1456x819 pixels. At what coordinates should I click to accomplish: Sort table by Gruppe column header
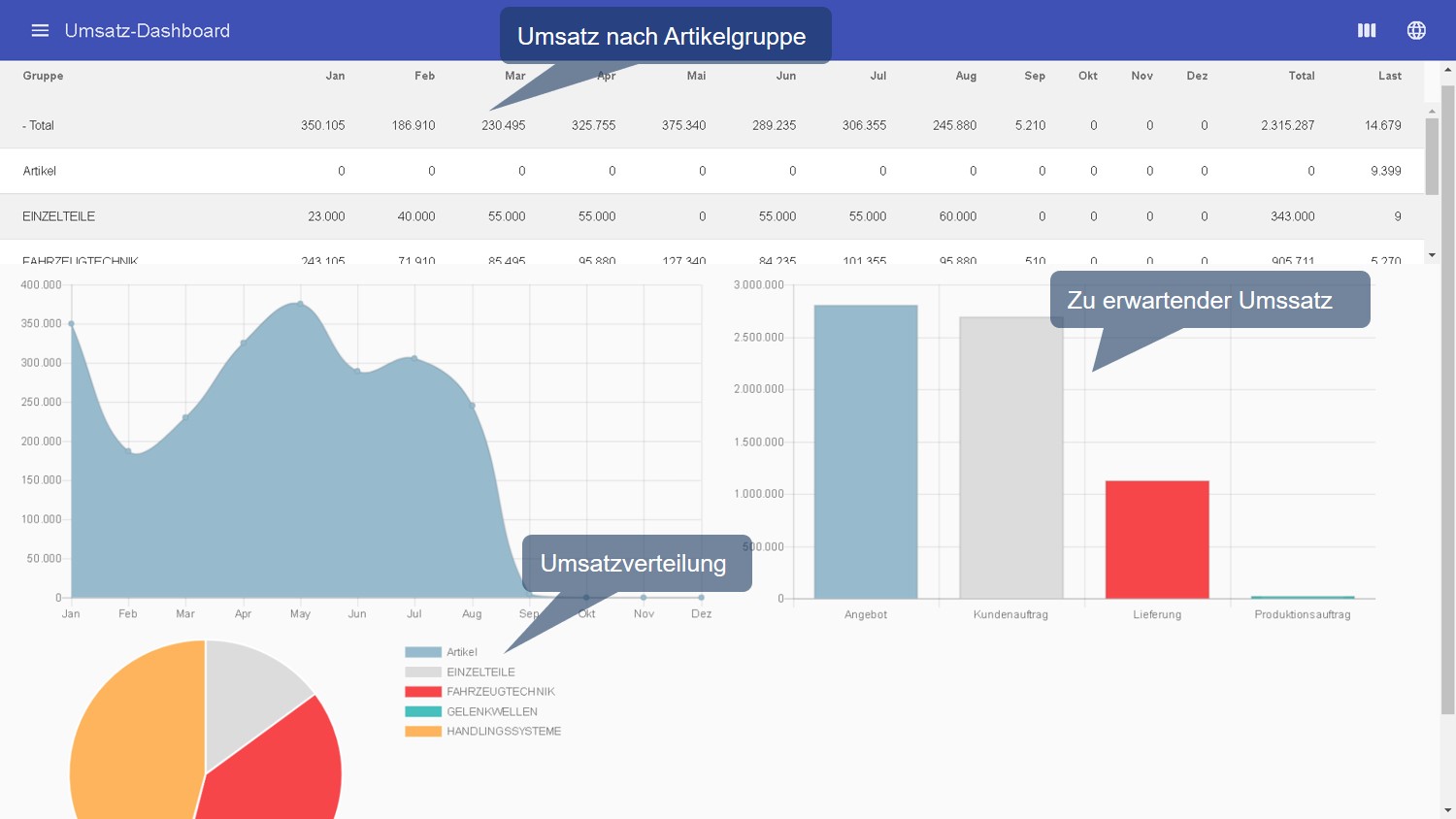(43, 76)
